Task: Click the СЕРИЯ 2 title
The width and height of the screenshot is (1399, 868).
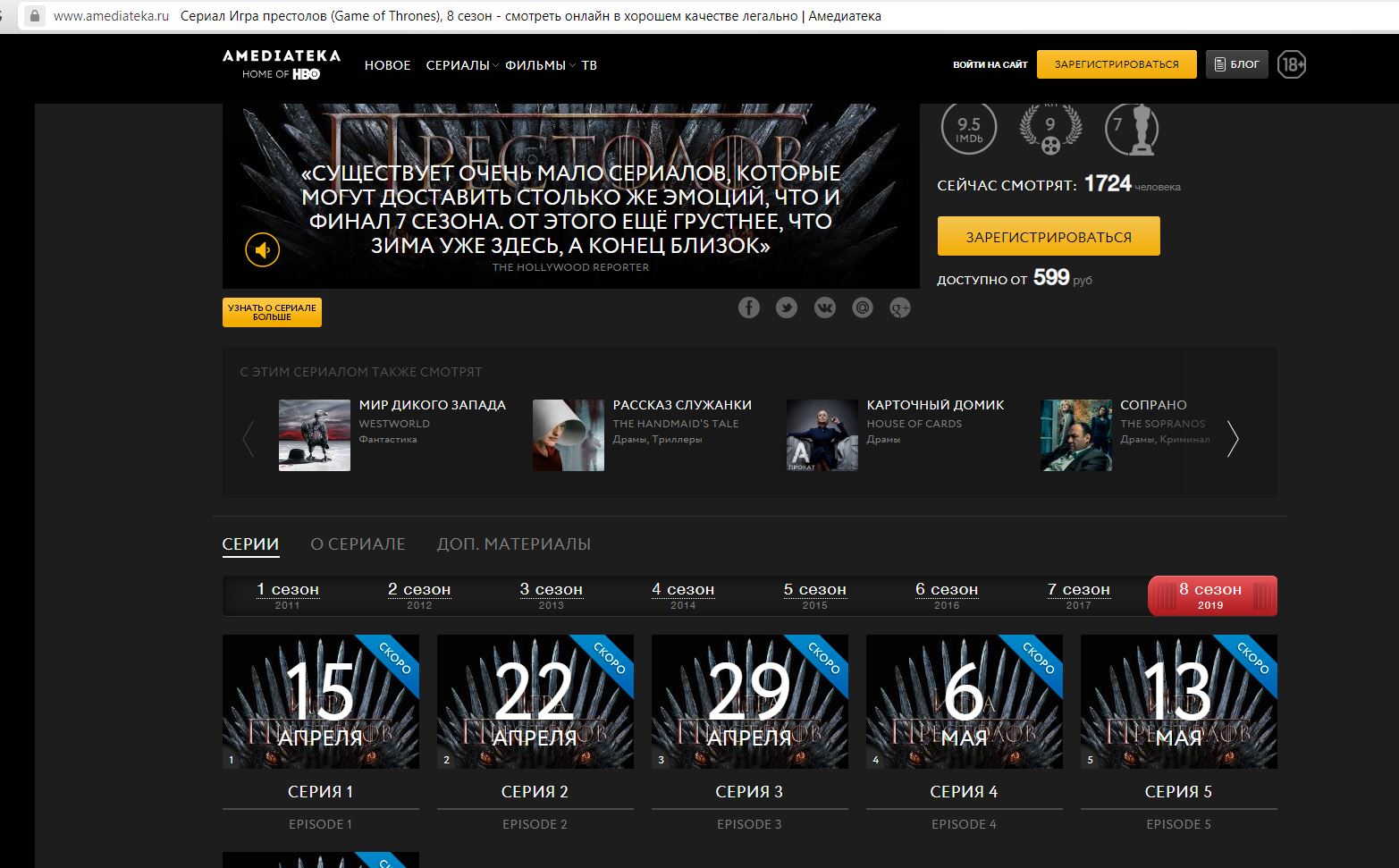Action: (535, 791)
